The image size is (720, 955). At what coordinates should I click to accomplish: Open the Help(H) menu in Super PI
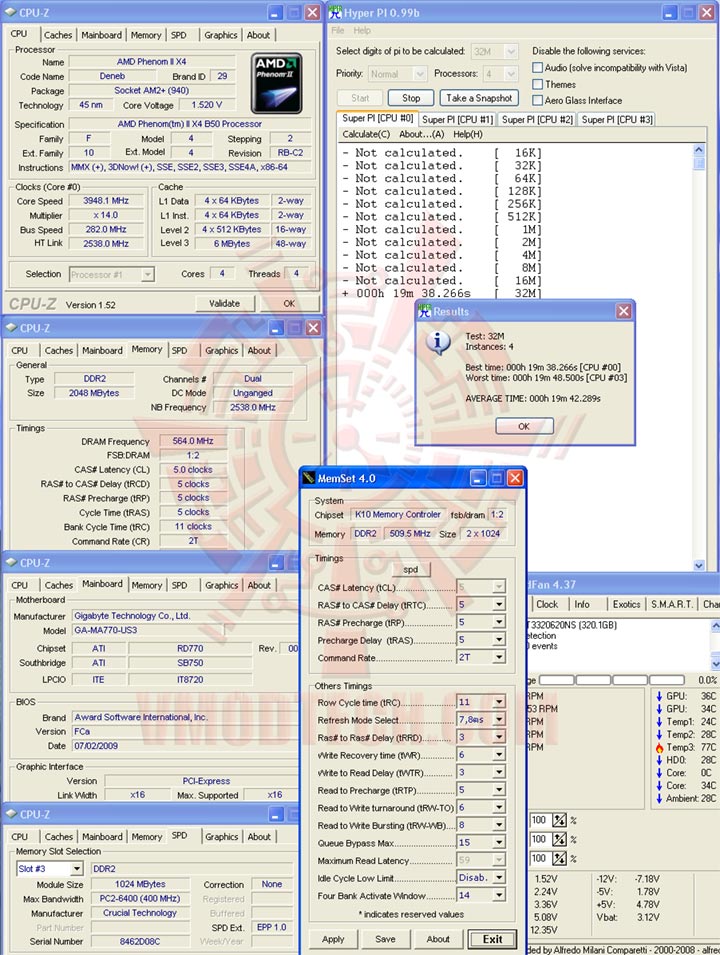(468, 134)
